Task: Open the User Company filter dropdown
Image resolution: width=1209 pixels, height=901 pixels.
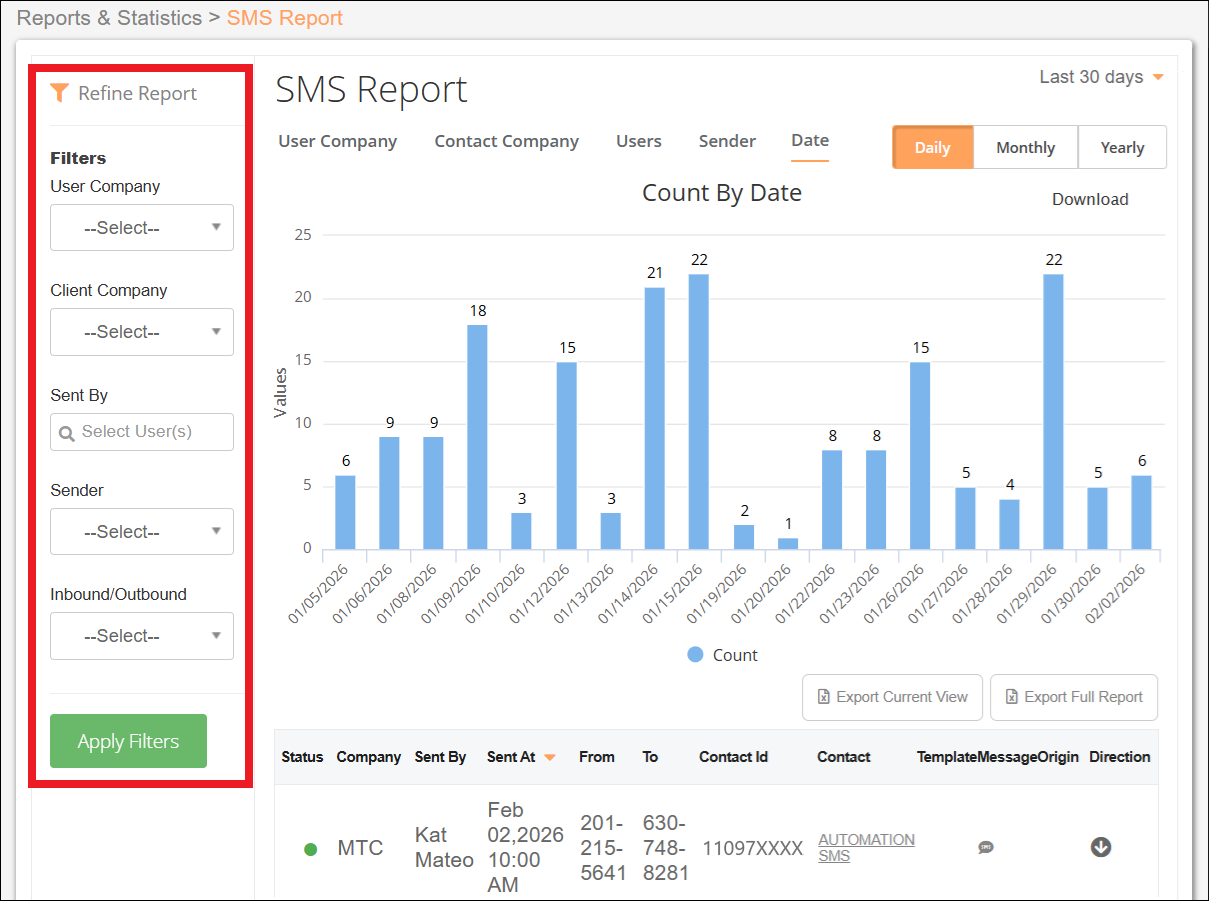Action: click(142, 228)
